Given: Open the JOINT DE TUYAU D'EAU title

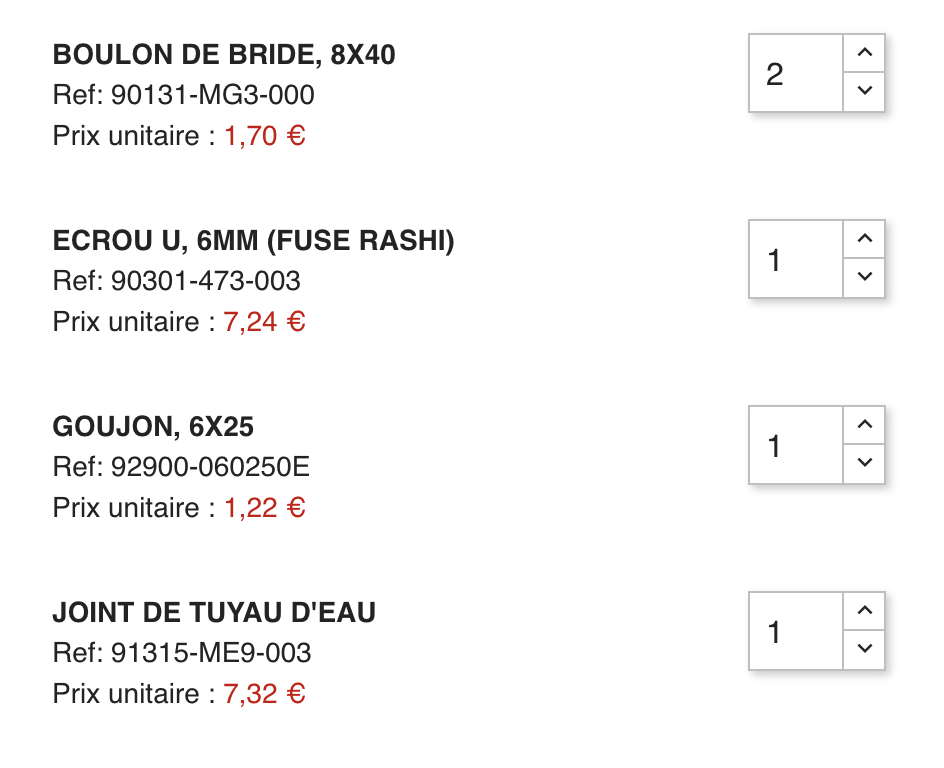Looking at the screenshot, I should click(x=214, y=613).
